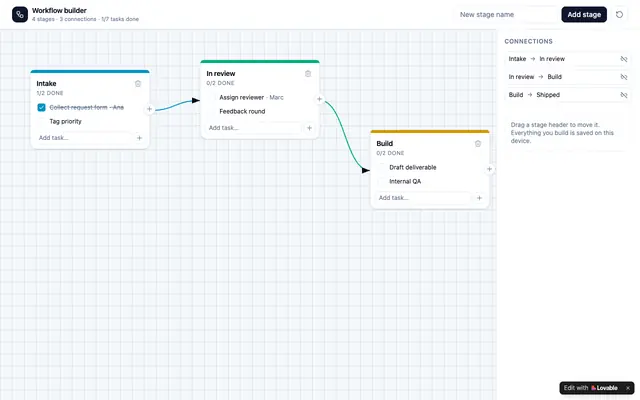Screen dimensions: 640x400
Task: Unlink the In review to Build connection
Action: tap(624, 77)
